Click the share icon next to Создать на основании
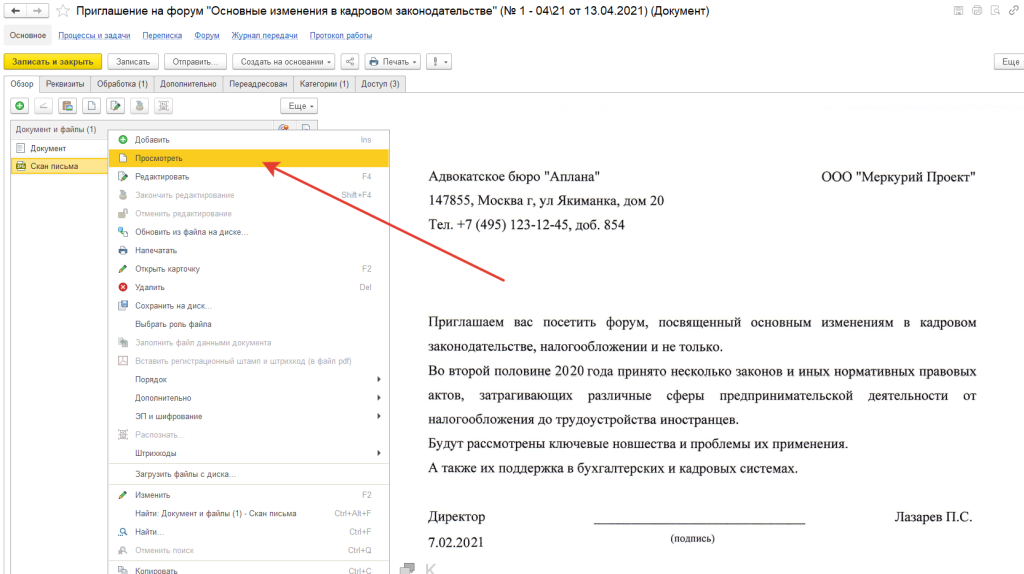This screenshot has width=1024, height=574. tap(350, 62)
